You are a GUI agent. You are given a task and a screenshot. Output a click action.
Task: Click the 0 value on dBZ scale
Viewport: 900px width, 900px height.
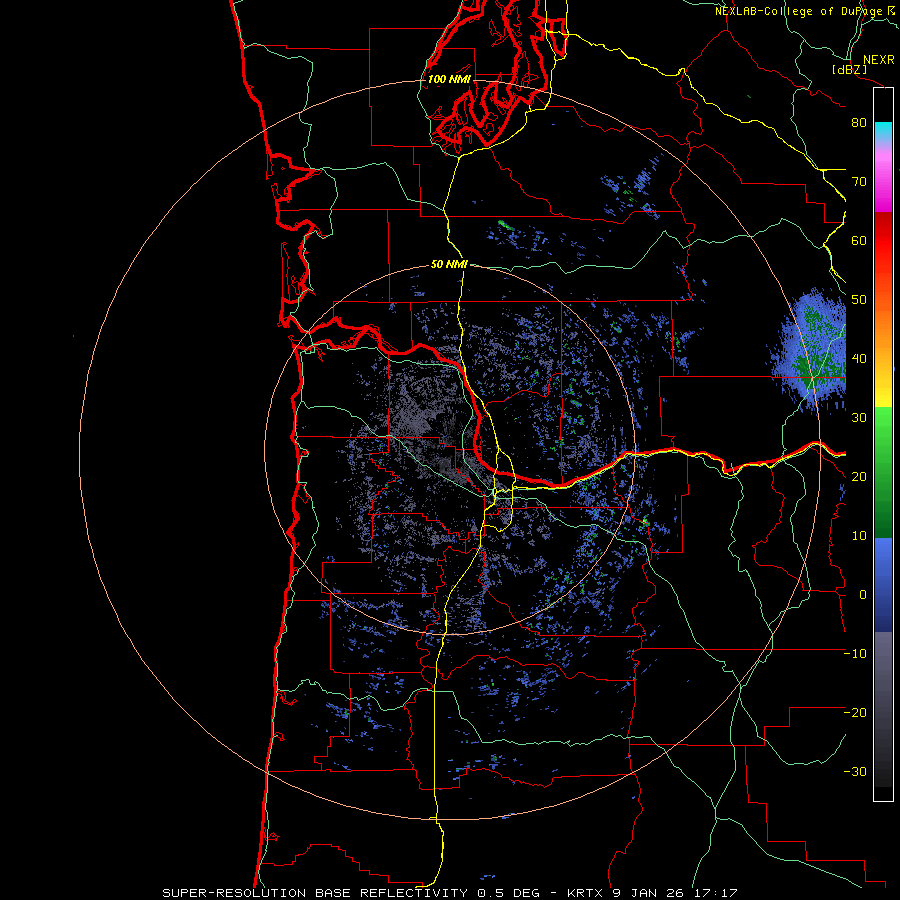(863, 595)
